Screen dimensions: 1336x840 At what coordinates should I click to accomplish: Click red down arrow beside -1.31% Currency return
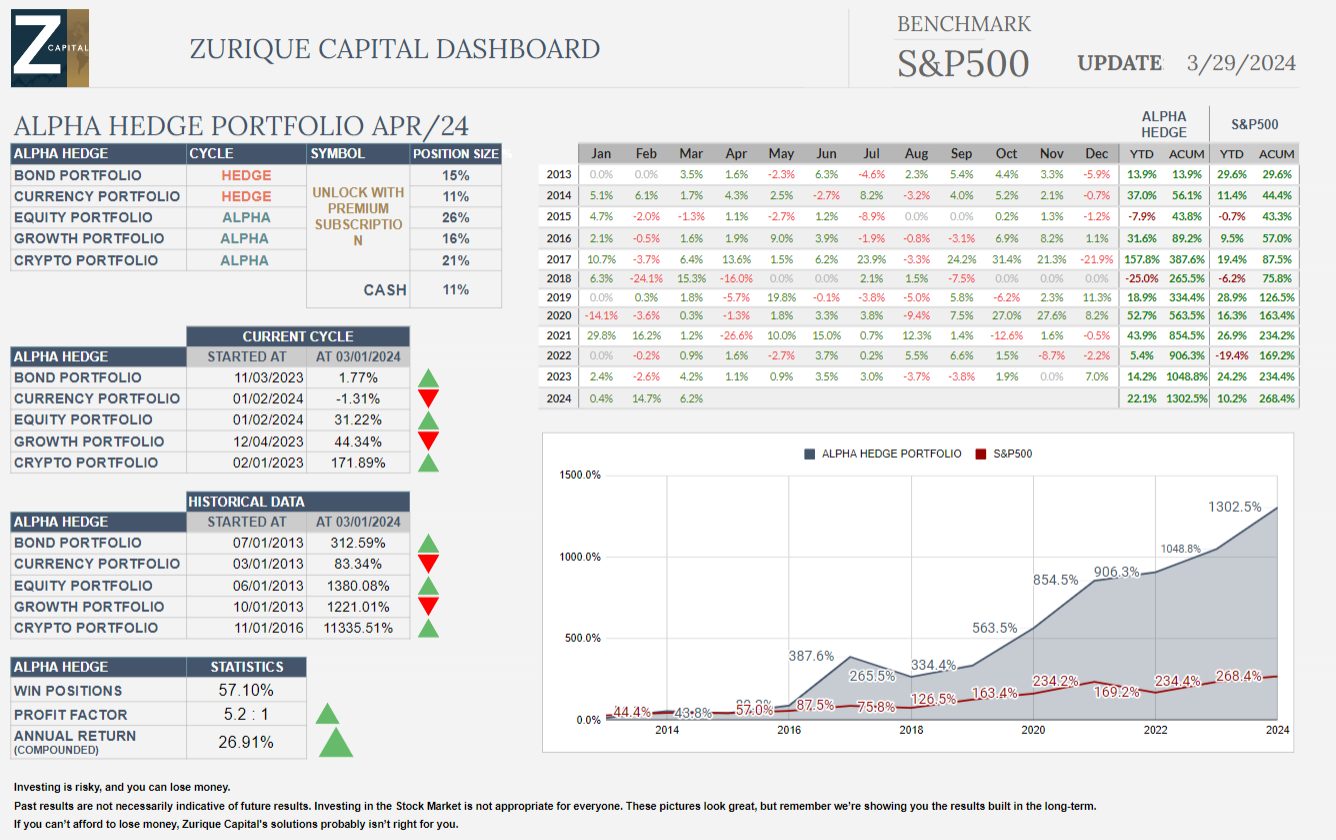pos(428,399)
